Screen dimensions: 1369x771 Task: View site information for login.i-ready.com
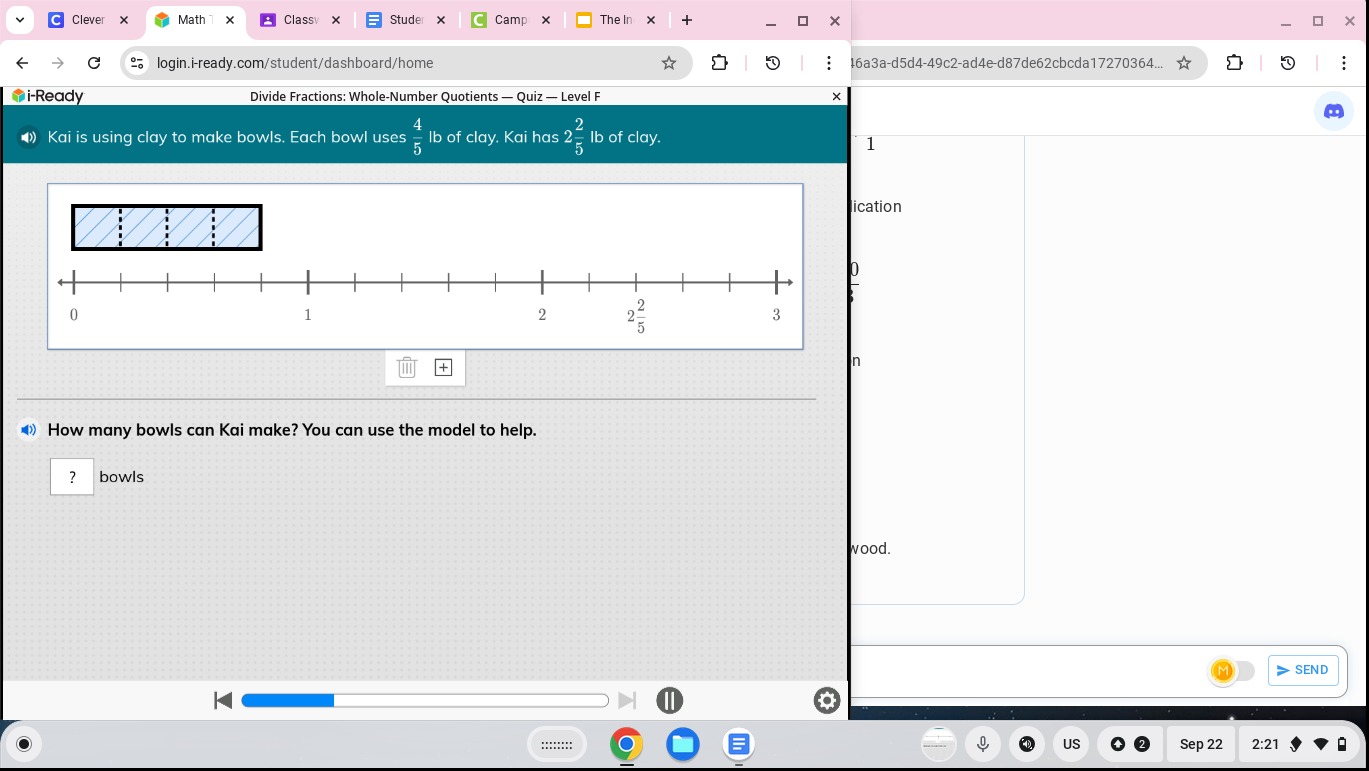[x=138, y=63]
